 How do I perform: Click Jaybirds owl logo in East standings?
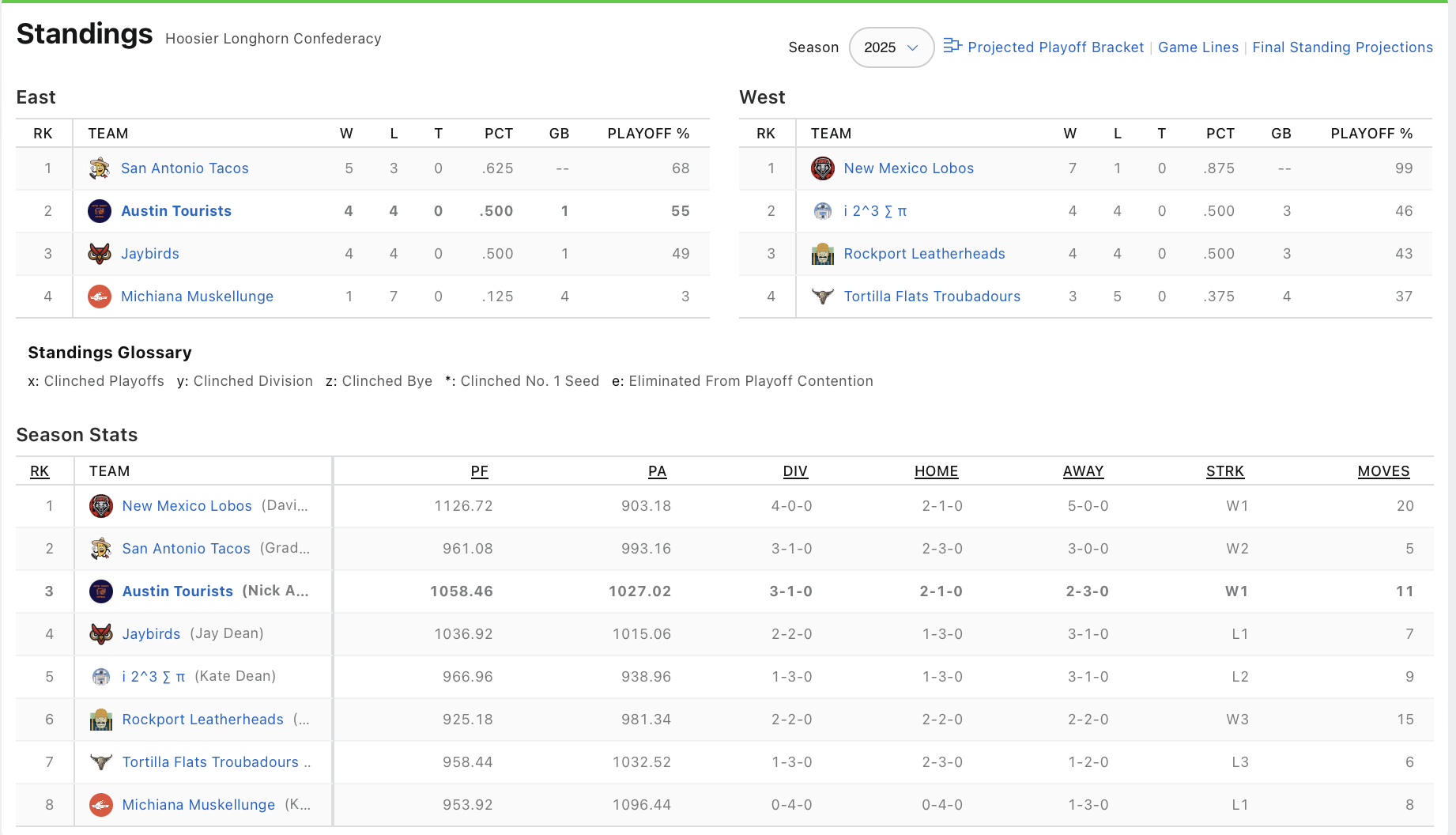click(x=100, y=254)
